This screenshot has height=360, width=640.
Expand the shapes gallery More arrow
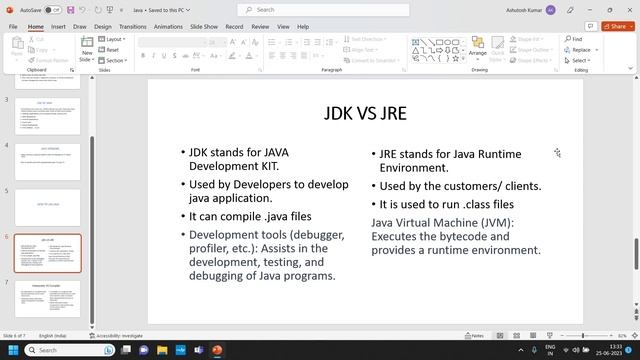click(x=463, y=59)
